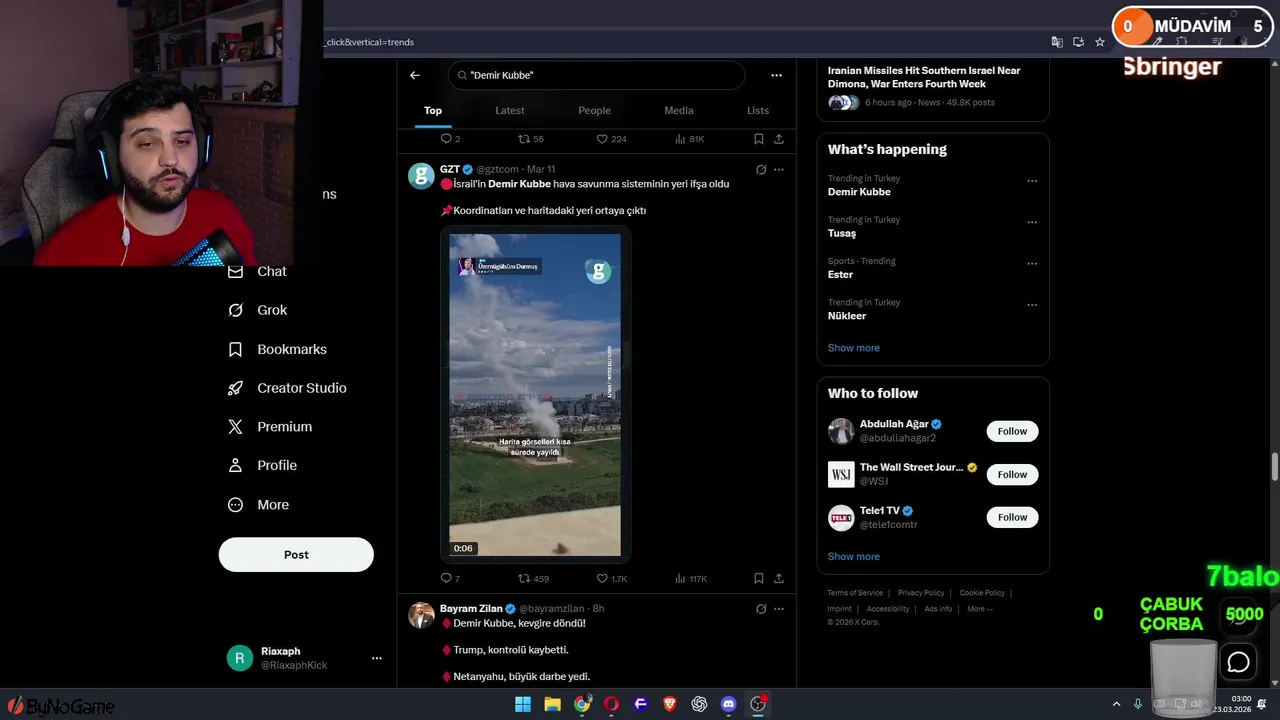Open Cookie Policy link

click(x=982, y=593)
